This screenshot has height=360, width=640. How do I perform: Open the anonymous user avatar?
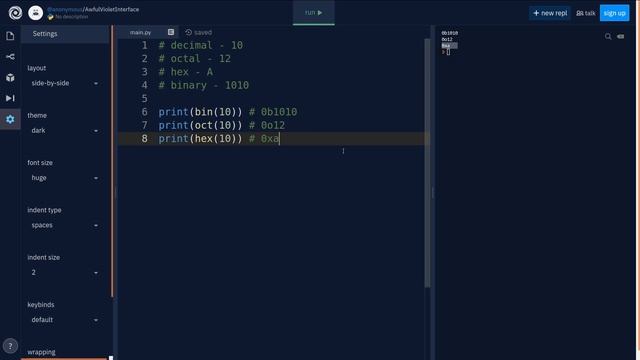pos(36,13)
